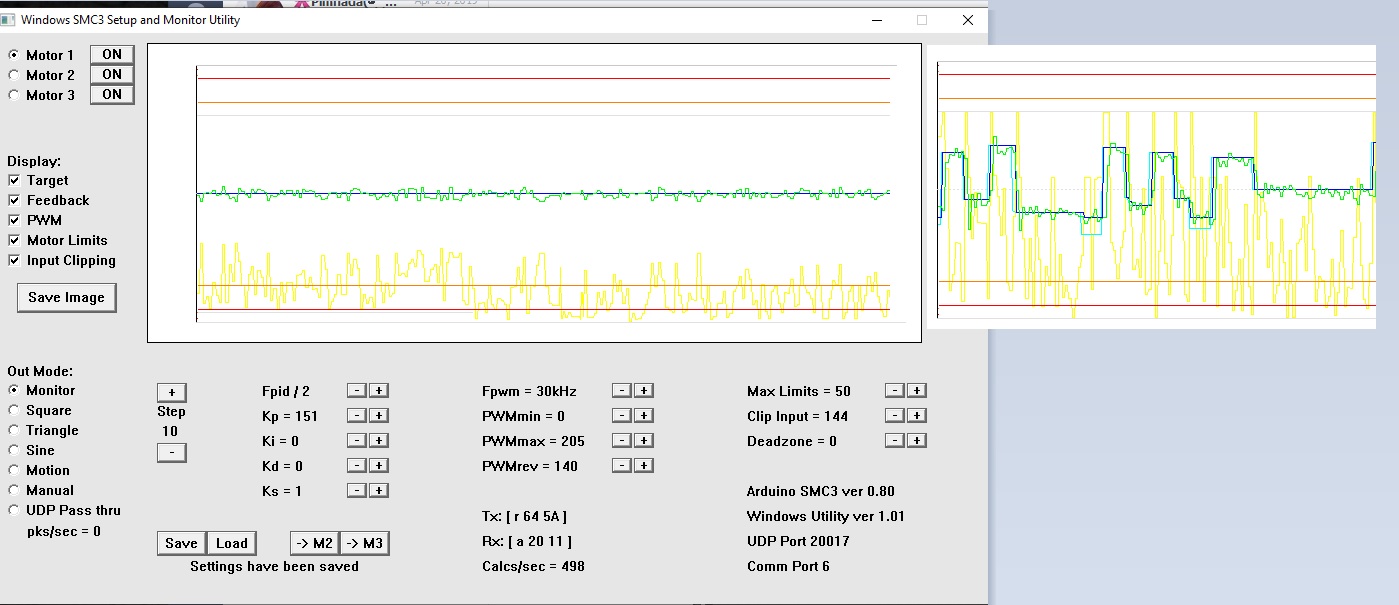Increase Ki with plus button
This screenshot has width=1399, height=605.
coord(379,441)
